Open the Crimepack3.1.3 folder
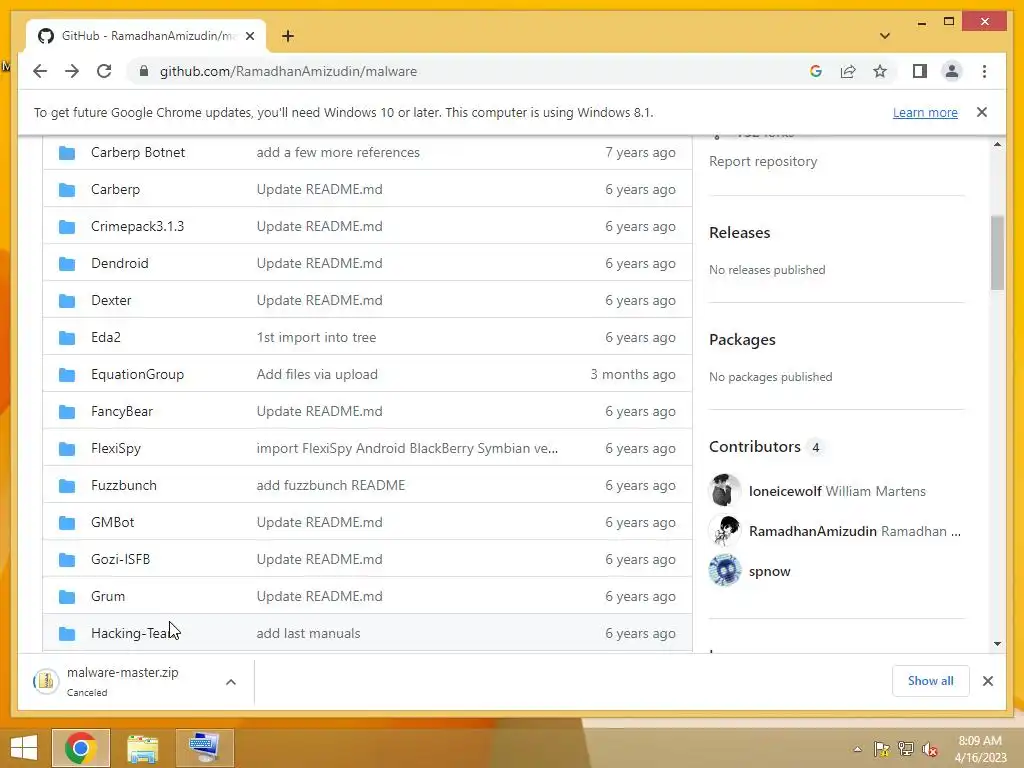The width and height of the screenshot is (1024, 768). [137, 226]
